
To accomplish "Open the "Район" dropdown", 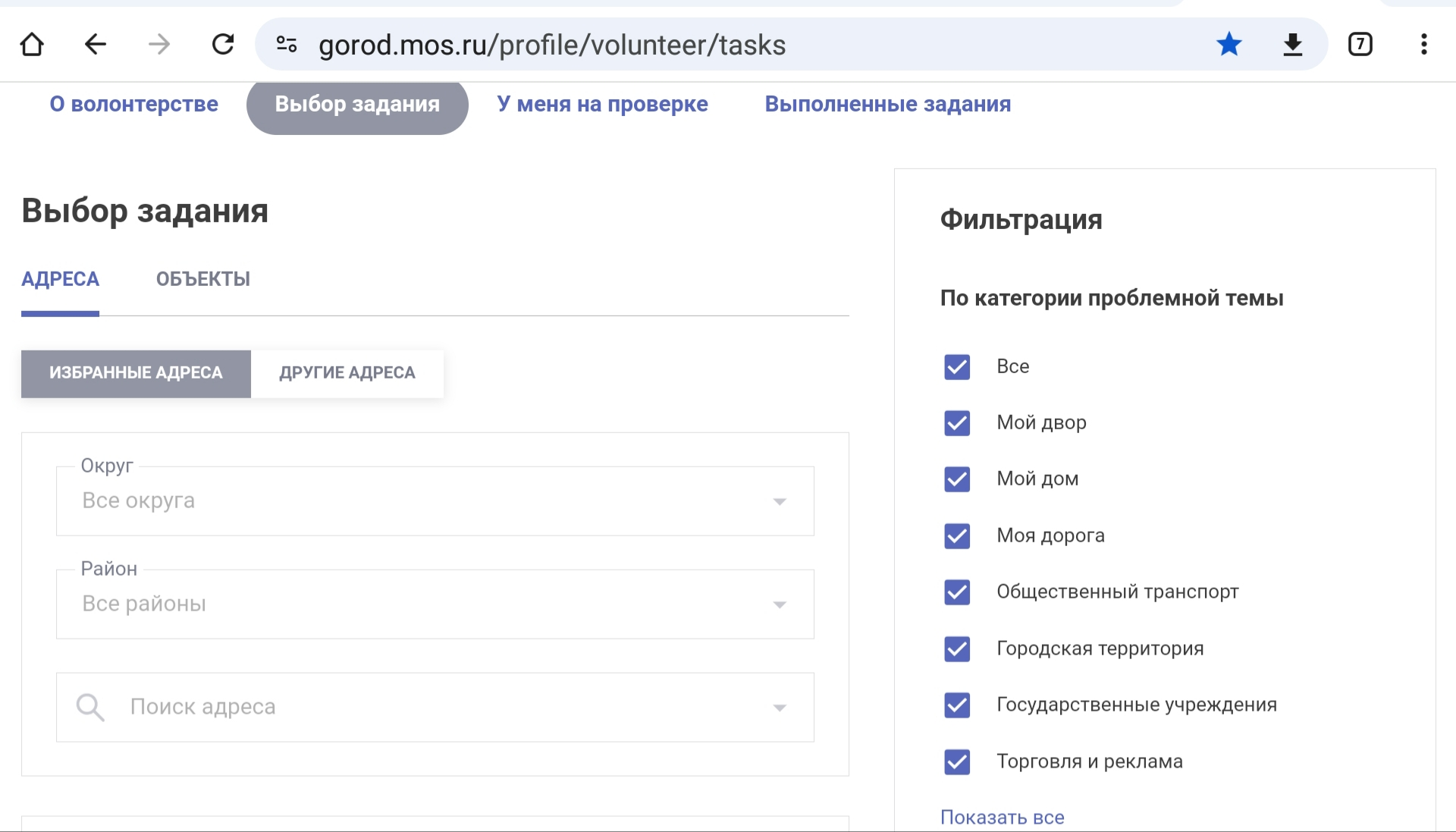I will 435,604.
